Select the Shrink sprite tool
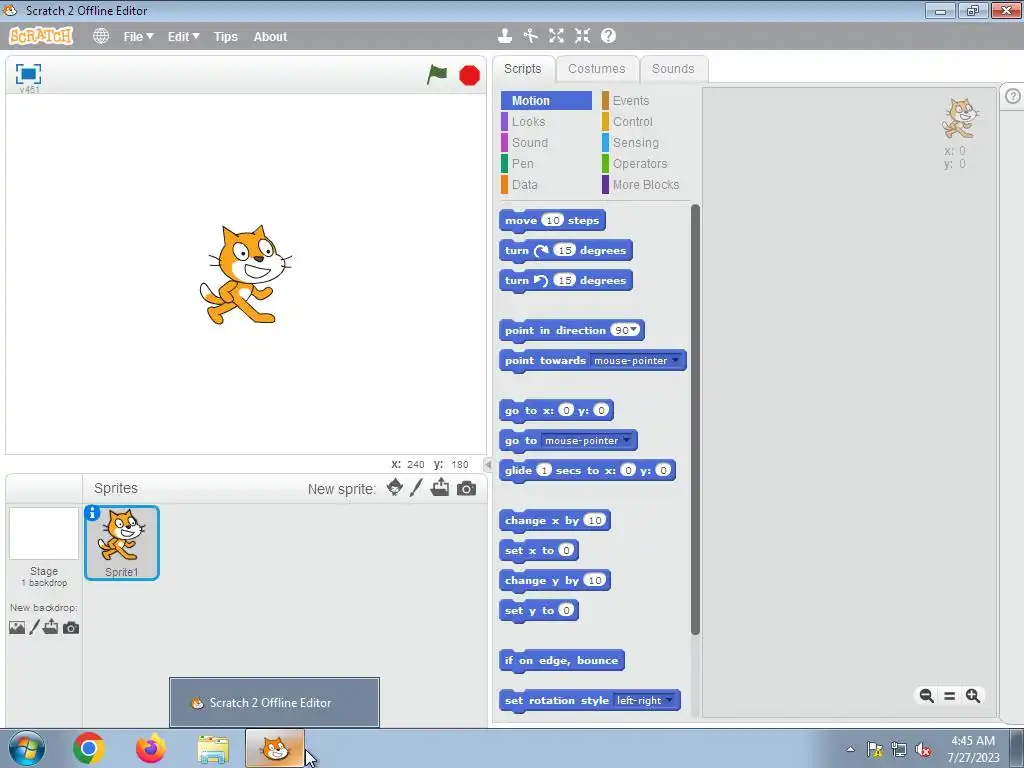The image size is (1024, 768). click(x=582, y=36)
